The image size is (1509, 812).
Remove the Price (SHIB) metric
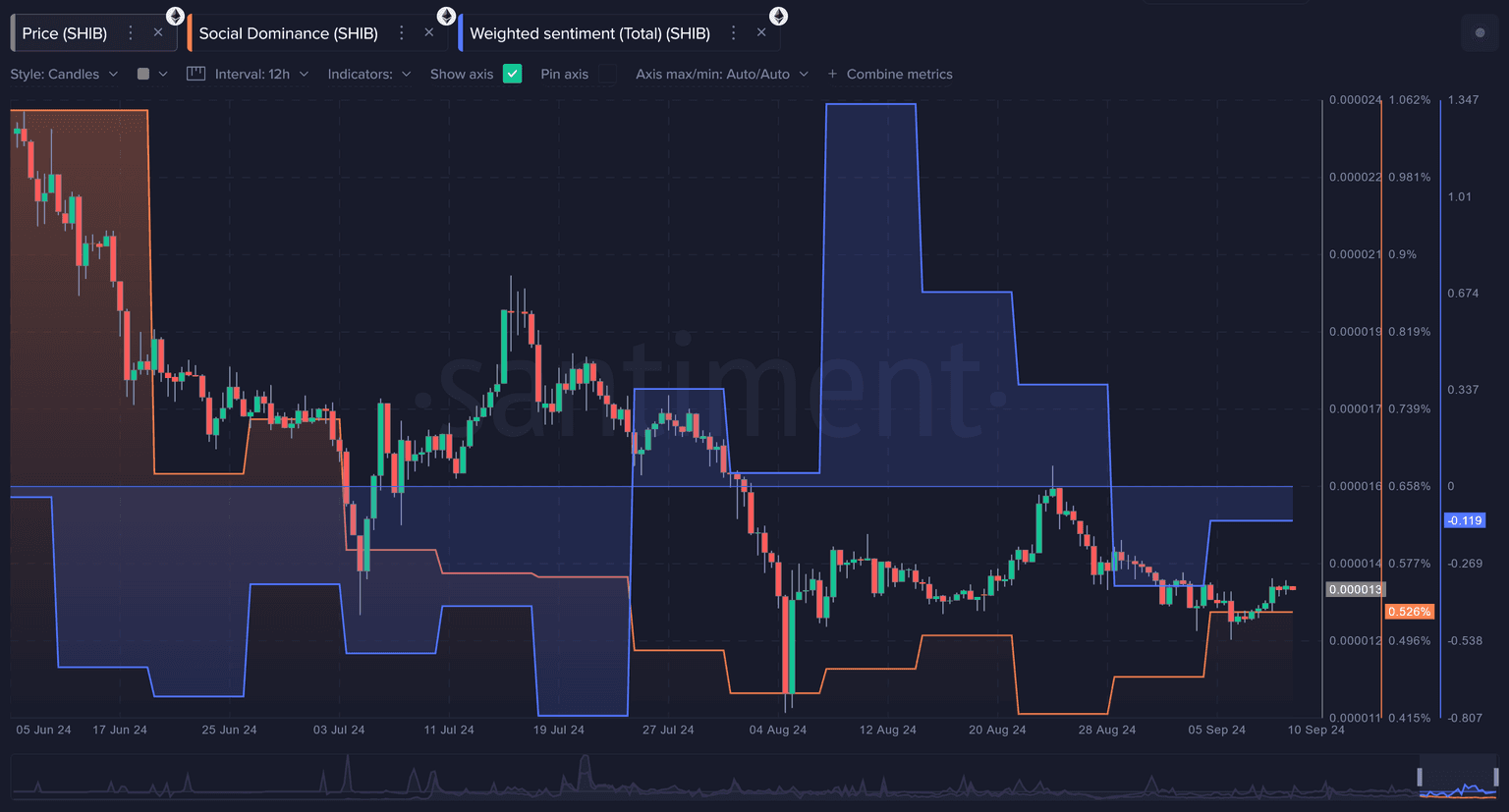158,33
